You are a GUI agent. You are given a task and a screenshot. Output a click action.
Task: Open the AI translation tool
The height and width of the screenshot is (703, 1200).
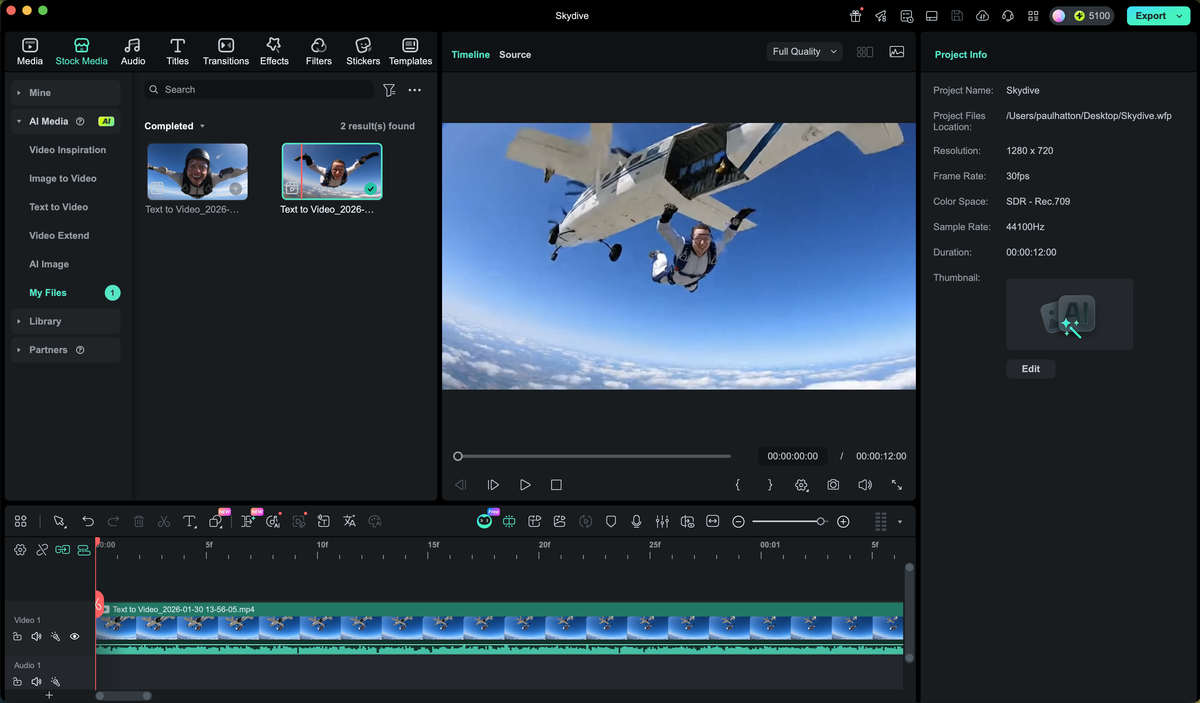pyautogui.click(x=349, y=521)
